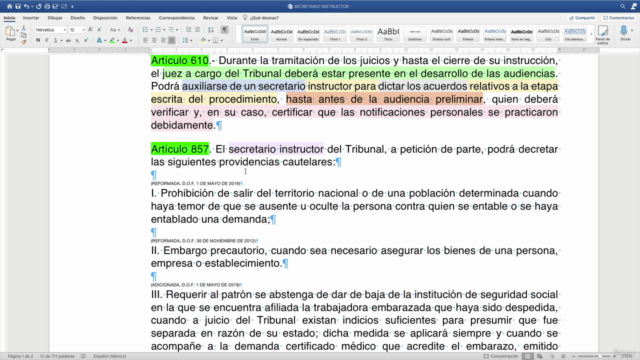Apply paragraph shading with the paint bucket
Image resolution: width=640 pixels, height=360 pixels.
[203, 40]
